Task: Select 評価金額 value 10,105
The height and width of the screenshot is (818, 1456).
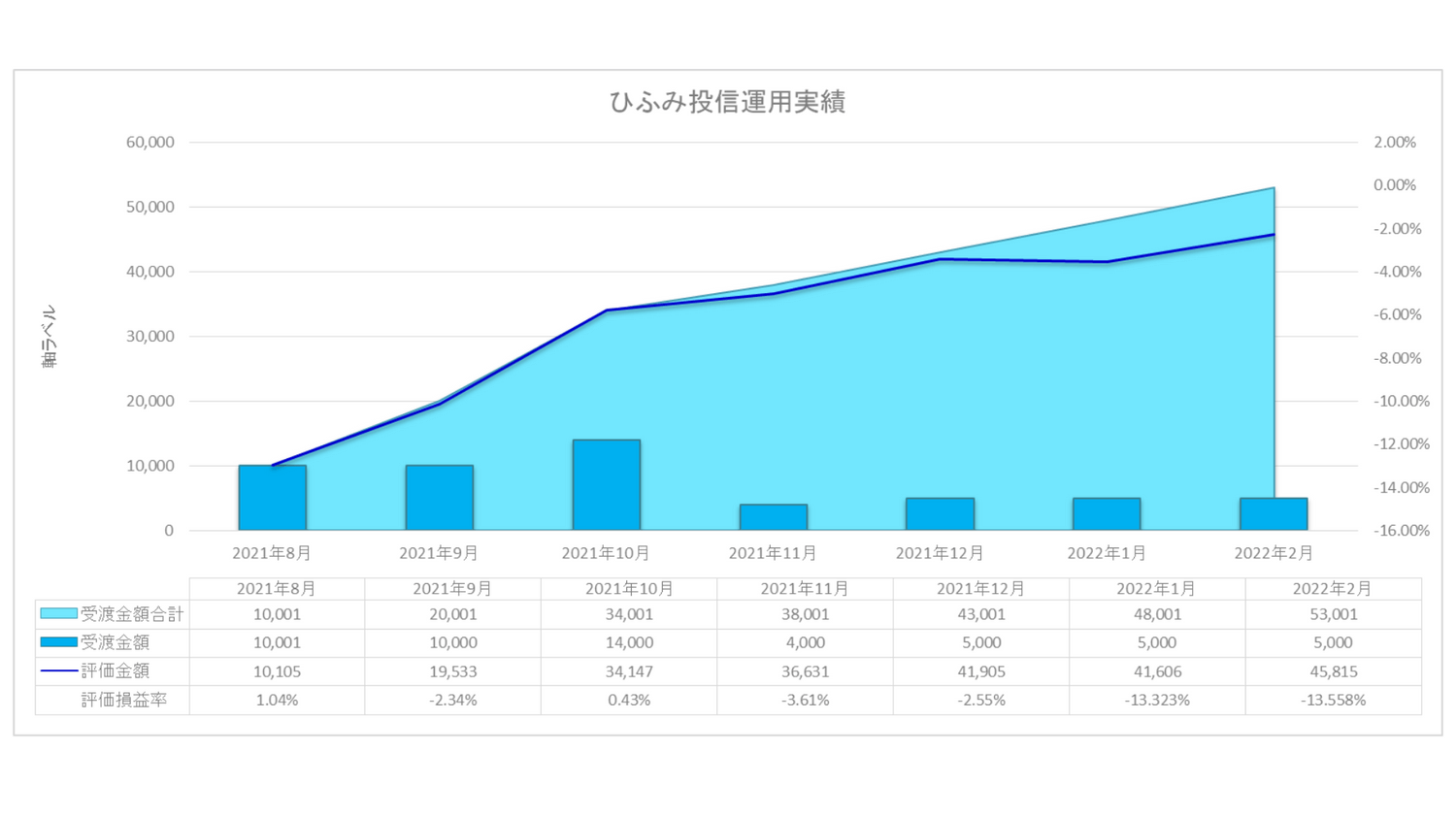Action: click(x=277, y=671)
